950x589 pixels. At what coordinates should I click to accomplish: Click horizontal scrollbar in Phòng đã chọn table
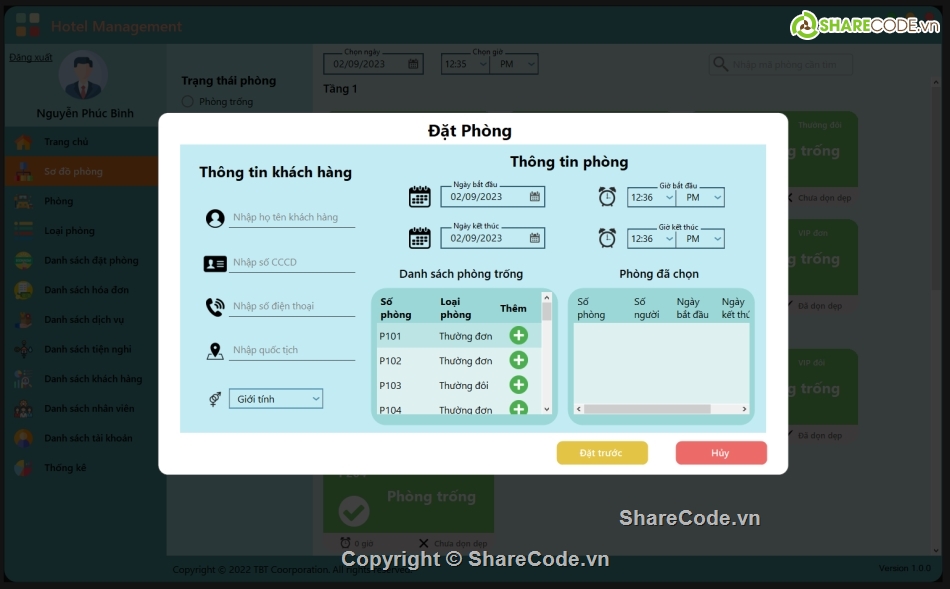(x=660, y=409)
